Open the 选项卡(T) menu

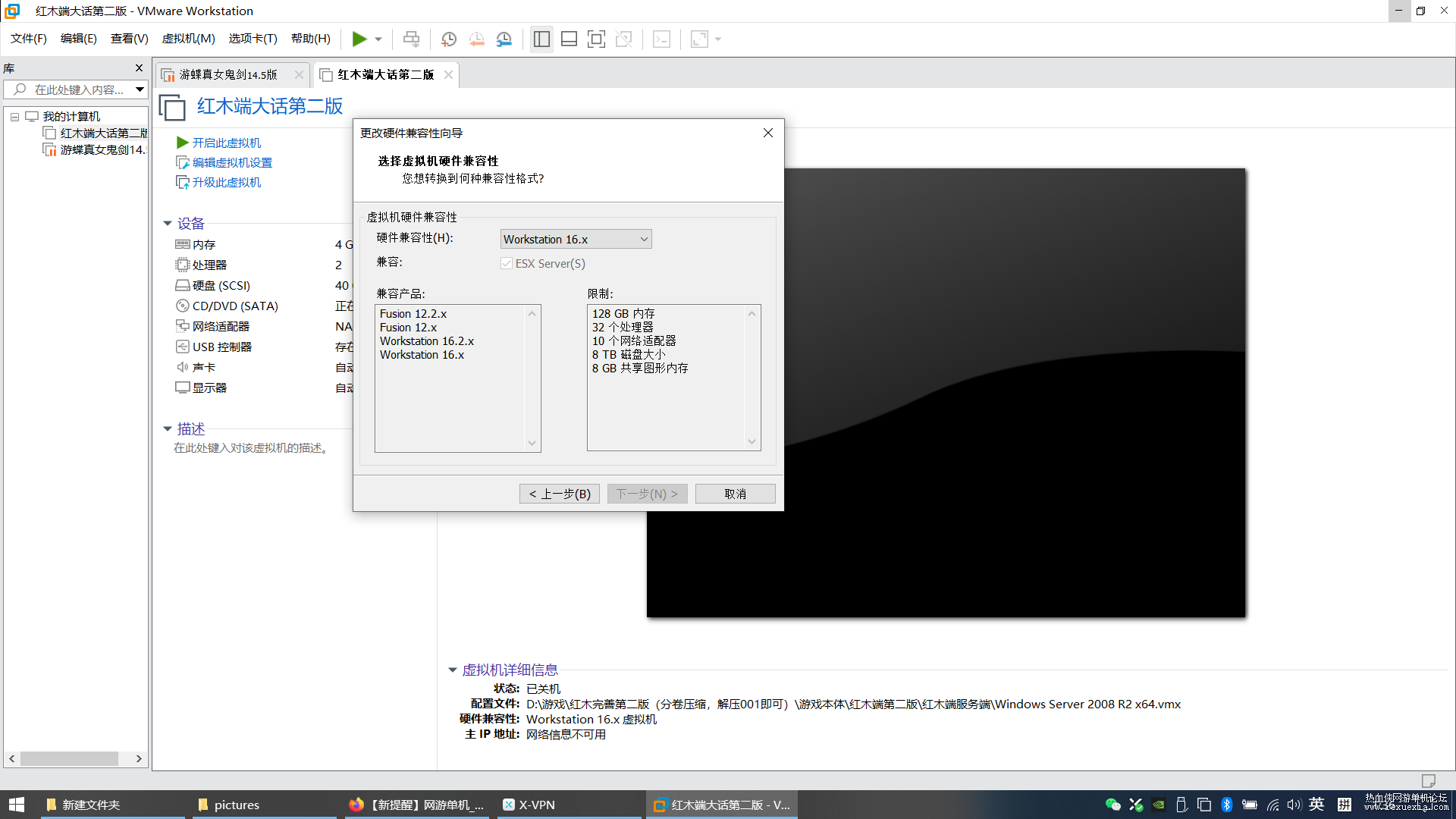click(253, 39)
